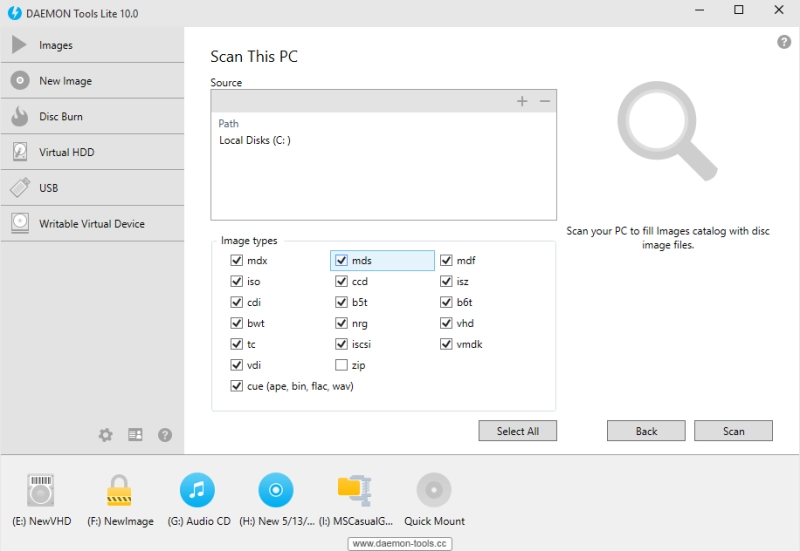Uncheck the mdx image type
The image size is (800, 551).
[x=236, y=260]
